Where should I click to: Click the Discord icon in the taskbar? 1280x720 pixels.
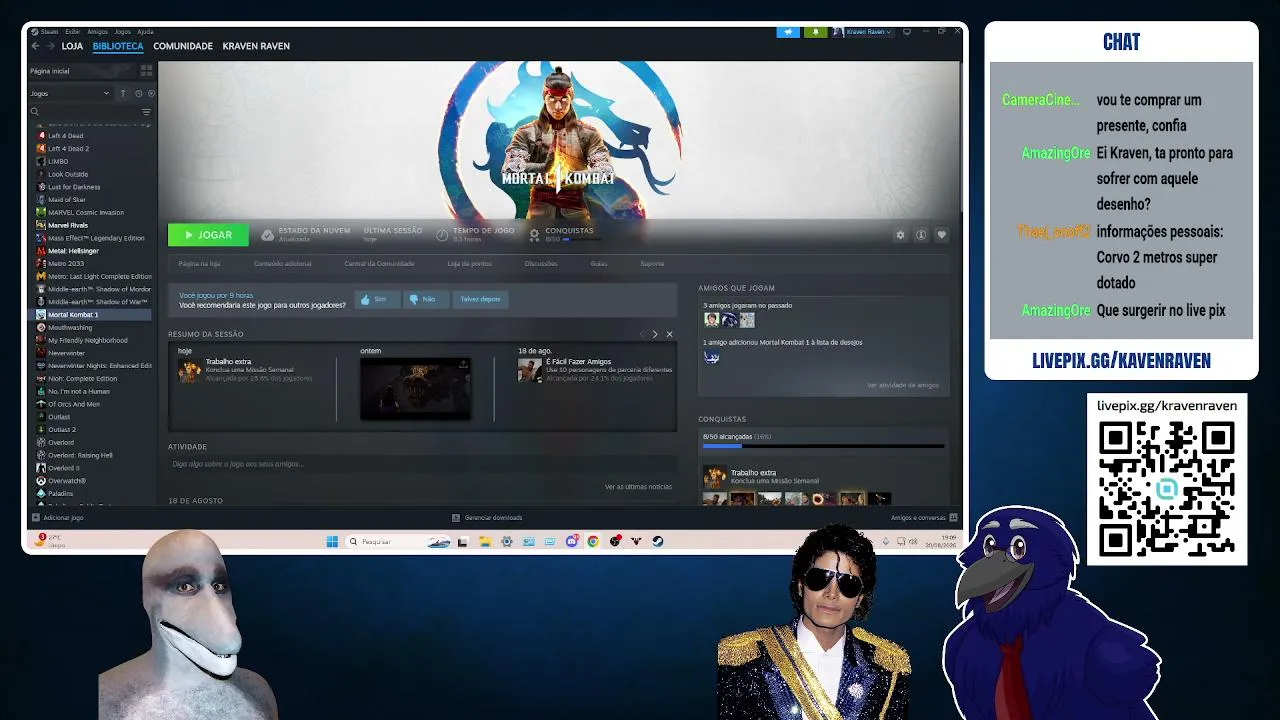(571, 542)
